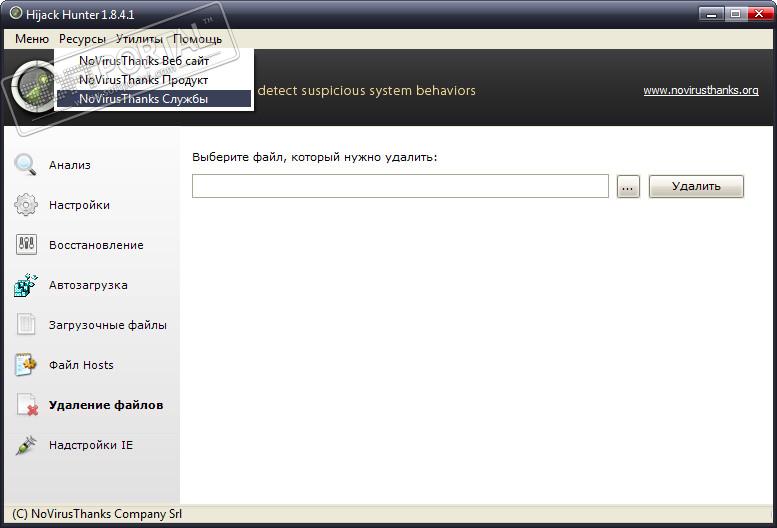Open the Утилиты menu
The width and height of the screenshot is (777, 528).
tap(139, 39)
